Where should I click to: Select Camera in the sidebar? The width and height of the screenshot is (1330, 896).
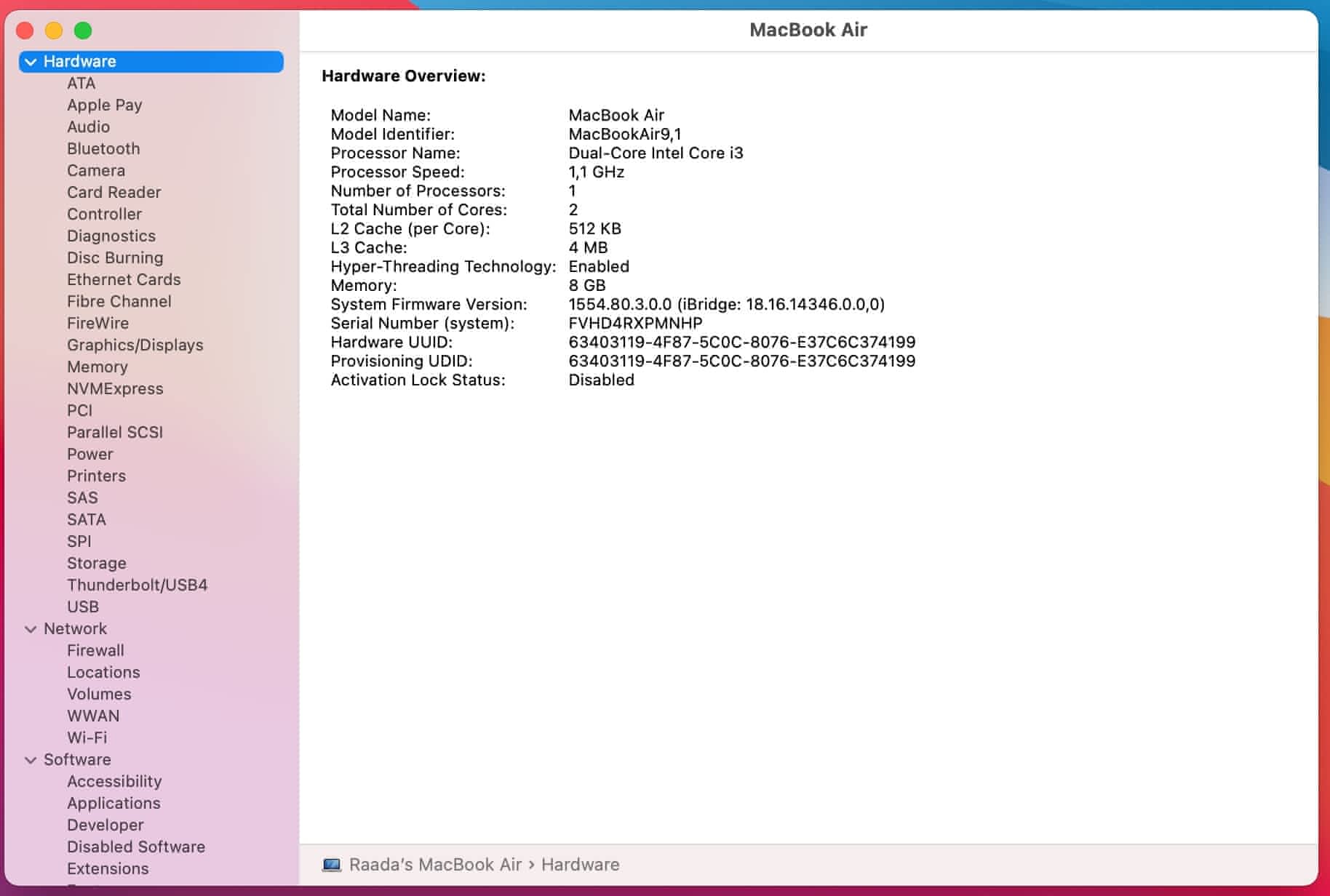pos(96,171)
